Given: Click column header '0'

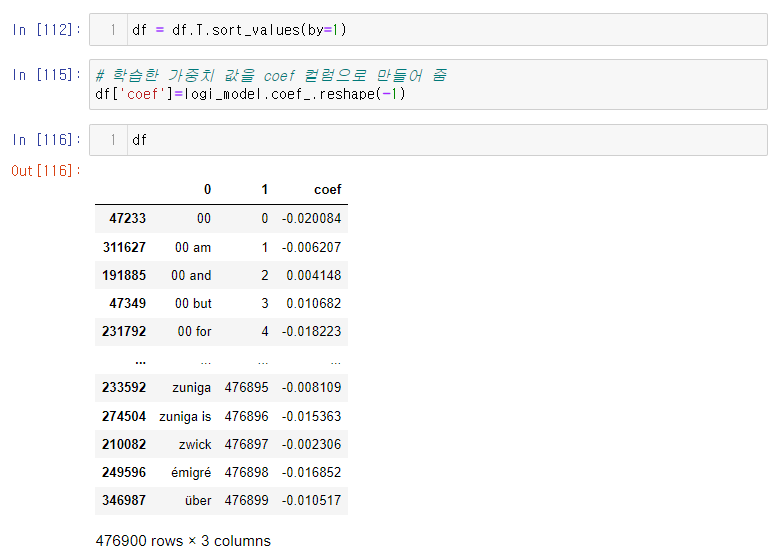Looking at the screenshot, I should (x=207, y=190).
